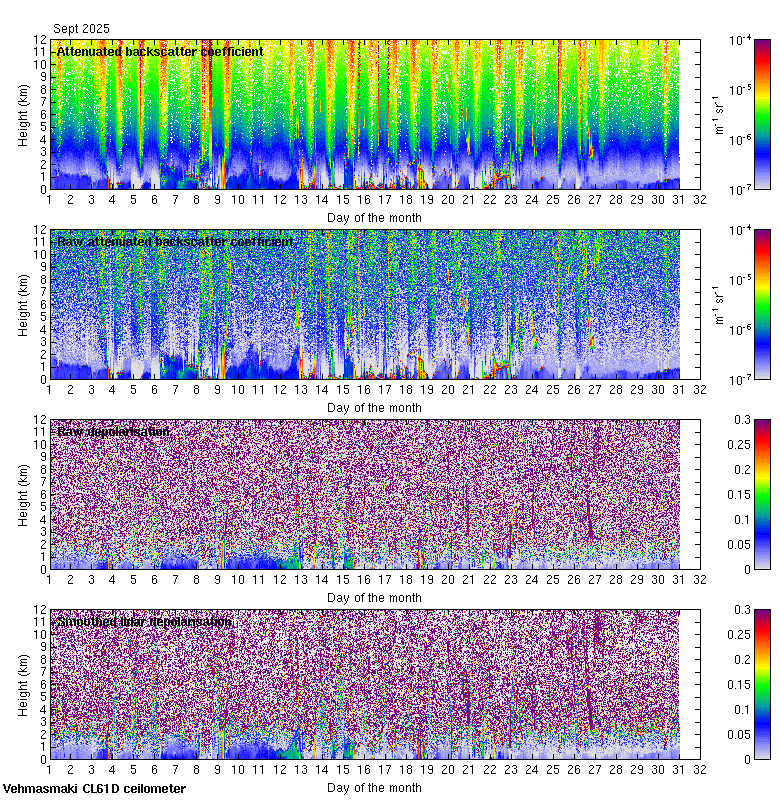Image resolution: width=780 pixels, height=800 pixels.
Task: Select the 'Attenuated backscatter coefficient' panel title
Action: click(160, 52)
